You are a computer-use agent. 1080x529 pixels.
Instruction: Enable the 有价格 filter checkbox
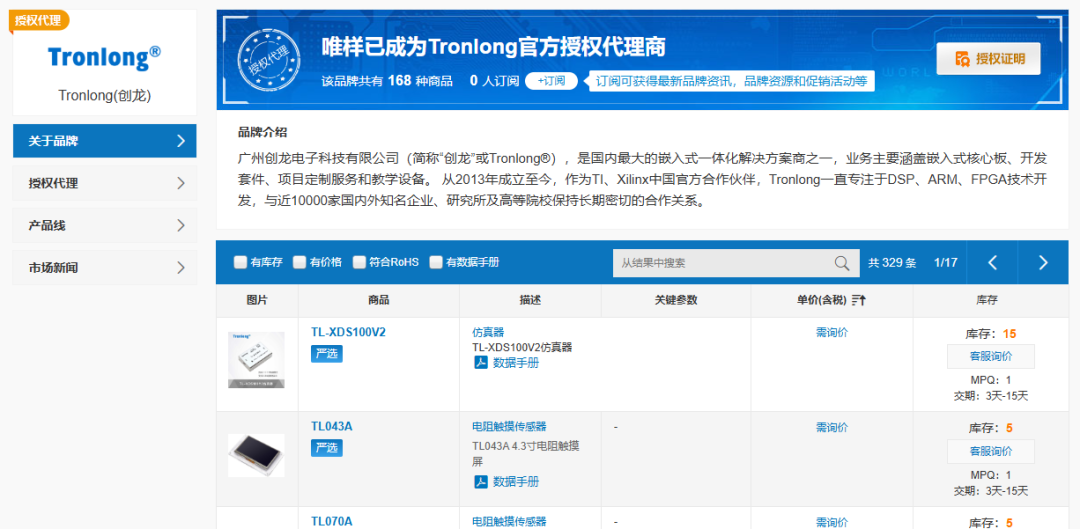pos(300,262)
